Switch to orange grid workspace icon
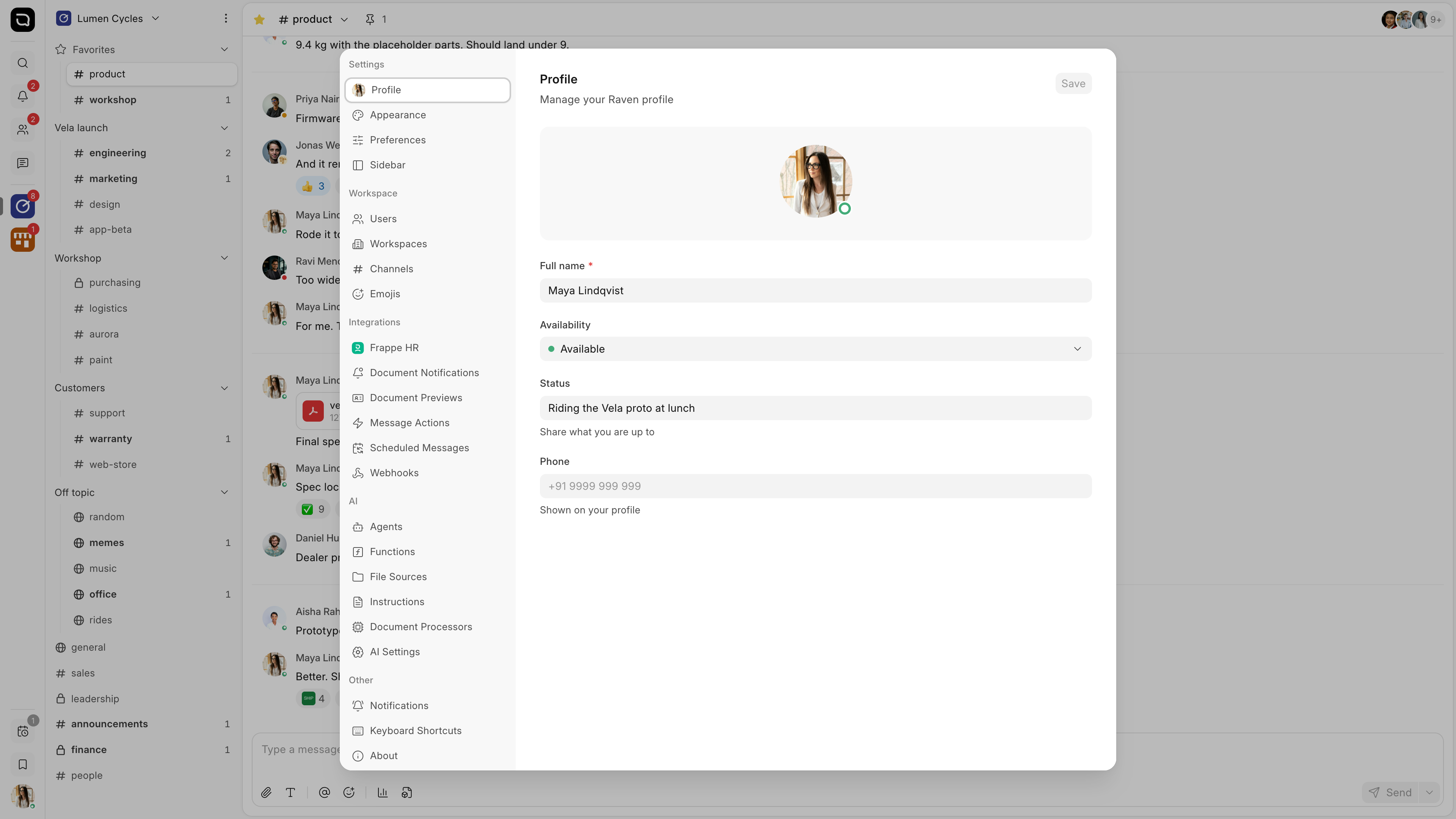This screenshot has width=1456, height=819. tap(23, 240)
